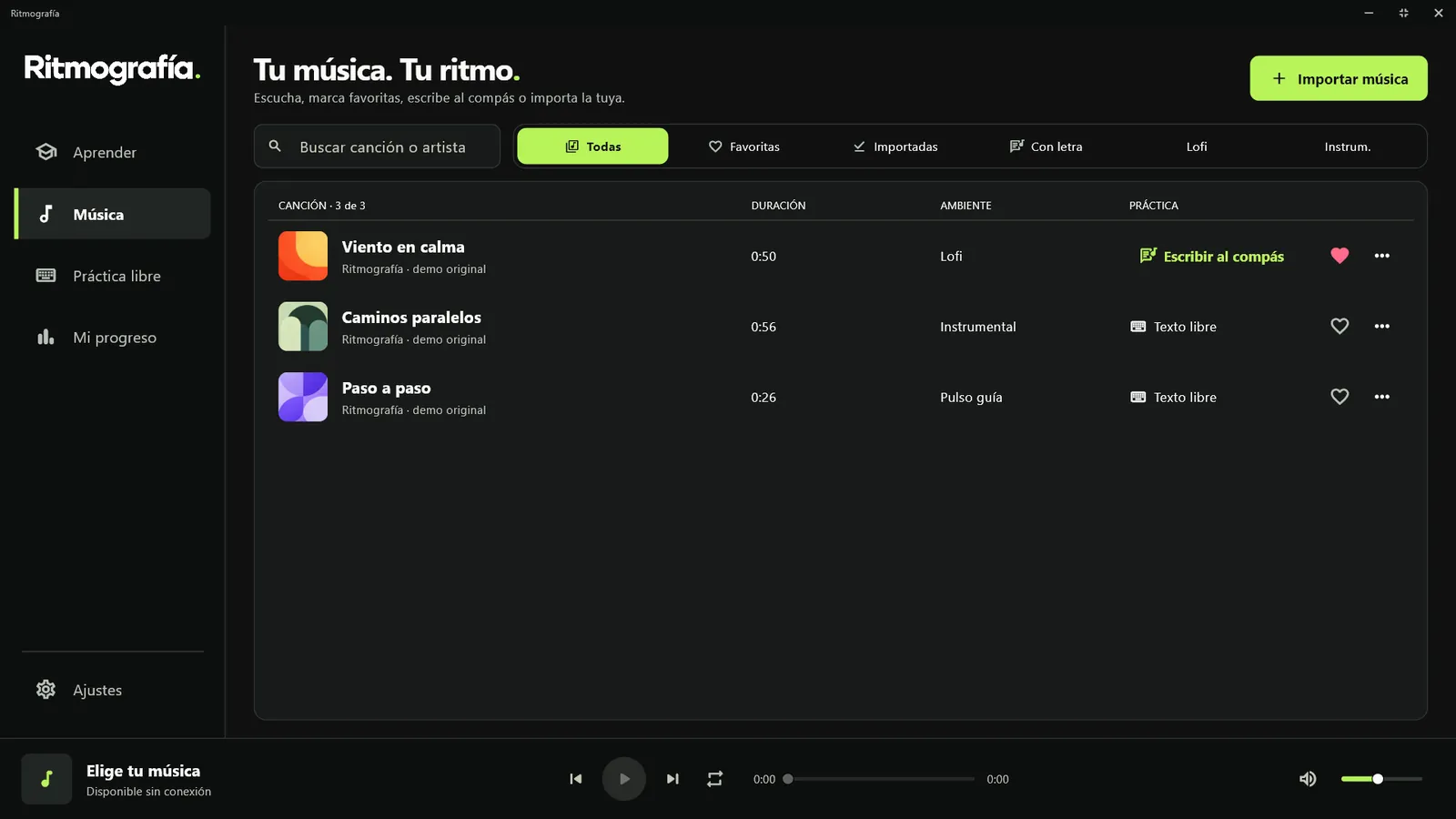Focus the Buscar canción o artista field
This screenshot has width=1456, height=819.
point(377,147)
